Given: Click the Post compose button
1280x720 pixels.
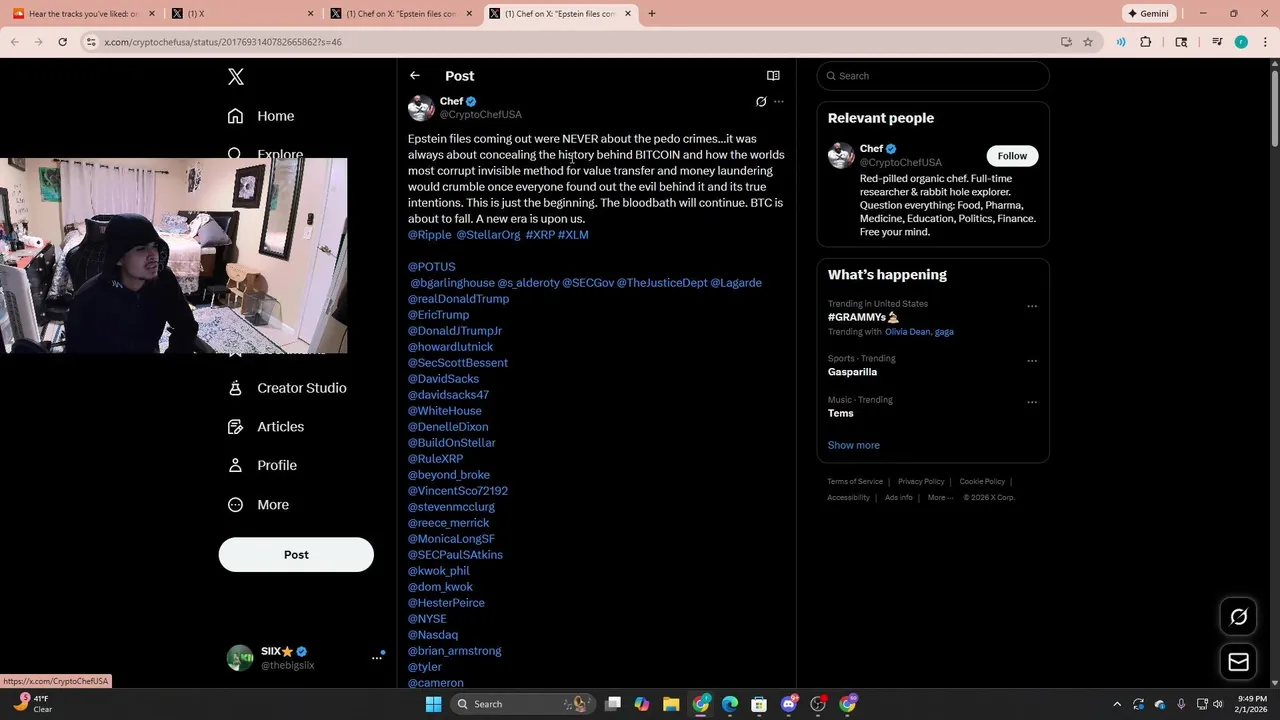Looking at the screenshot, I should (x=296, y=555).
